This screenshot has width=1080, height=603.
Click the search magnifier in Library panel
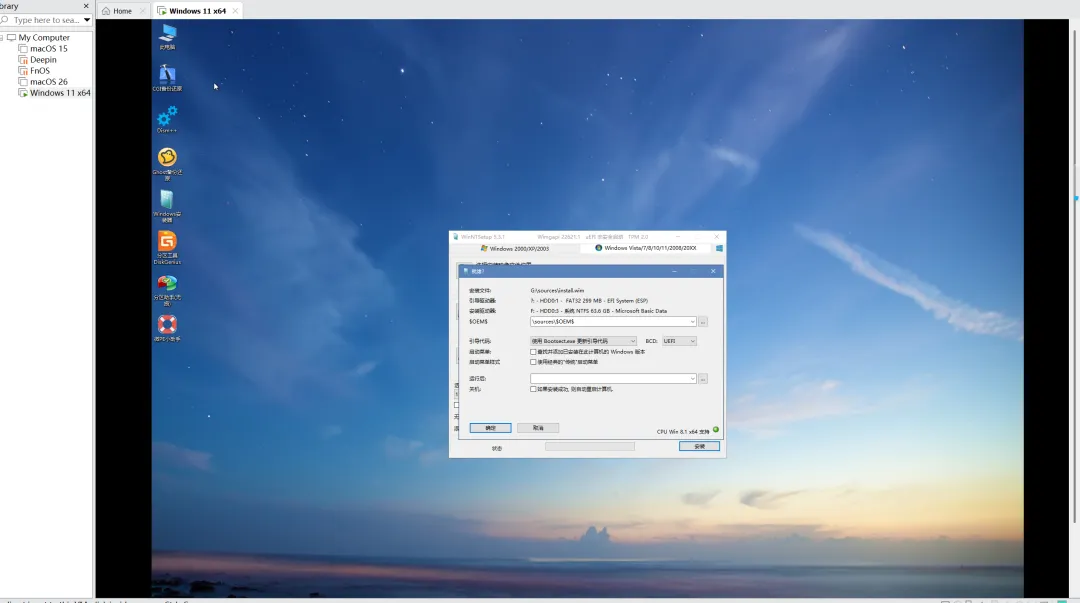[5, 20]
